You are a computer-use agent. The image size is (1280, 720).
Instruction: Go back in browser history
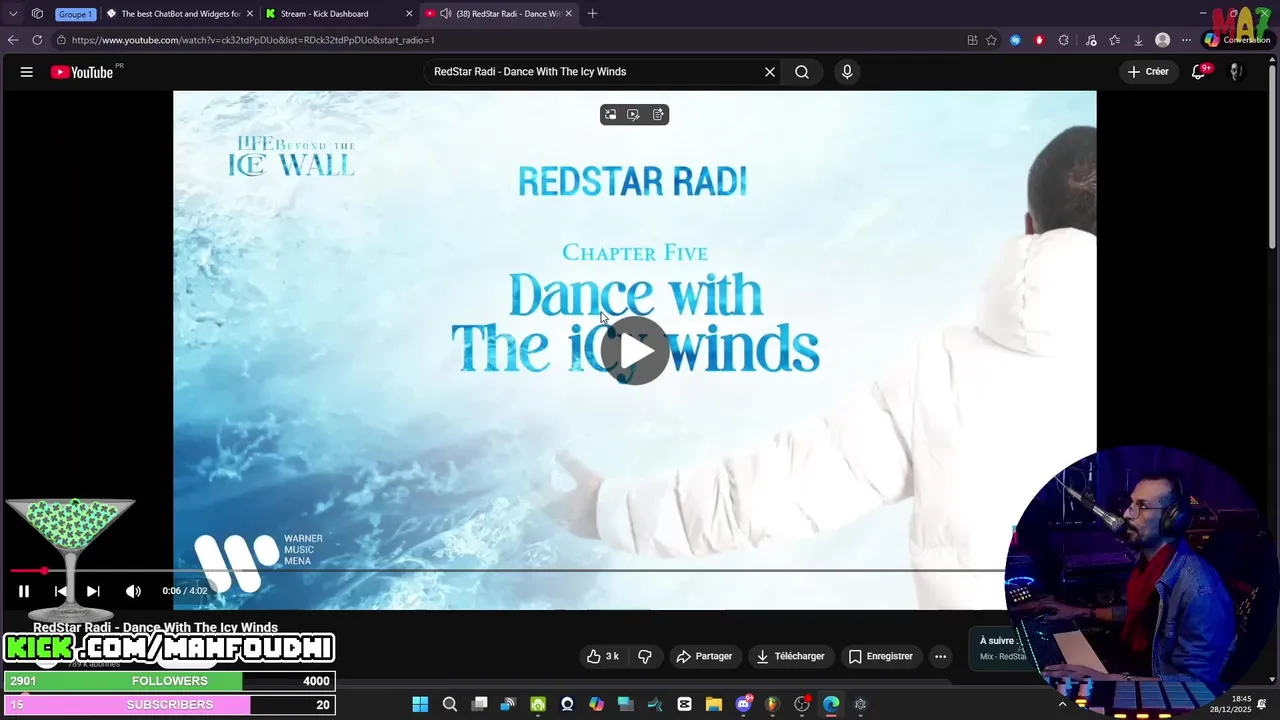13,40
